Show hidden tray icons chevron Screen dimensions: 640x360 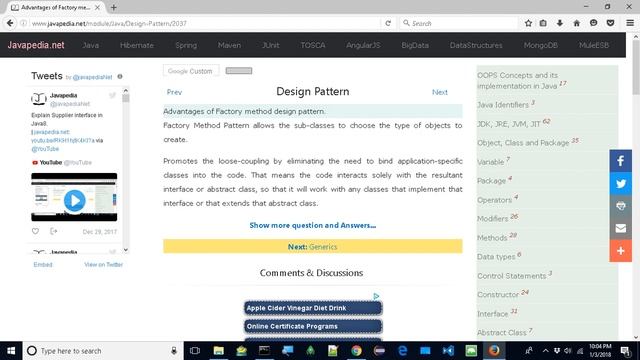coord(545,351)
